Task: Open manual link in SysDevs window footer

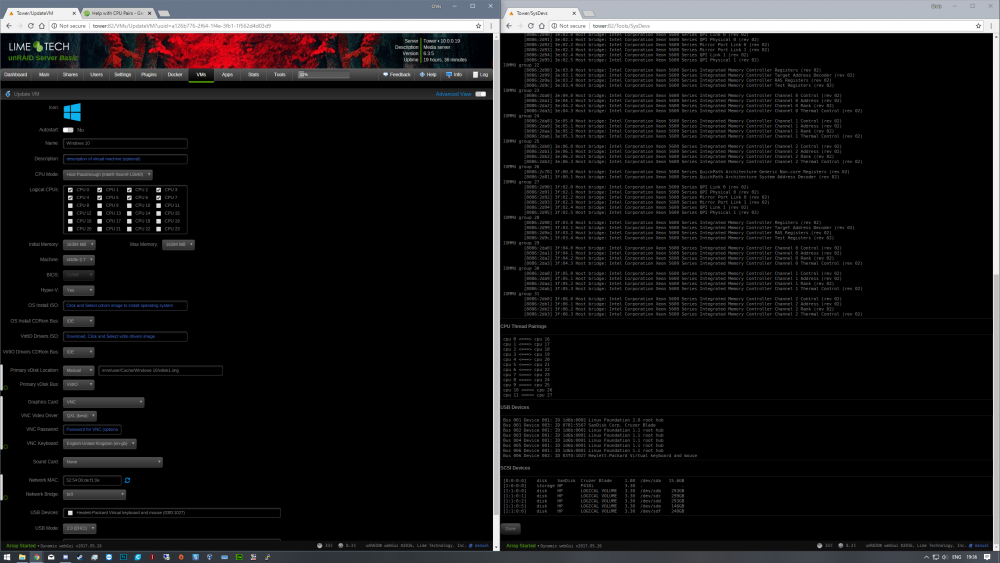Action: click(982, 546)
